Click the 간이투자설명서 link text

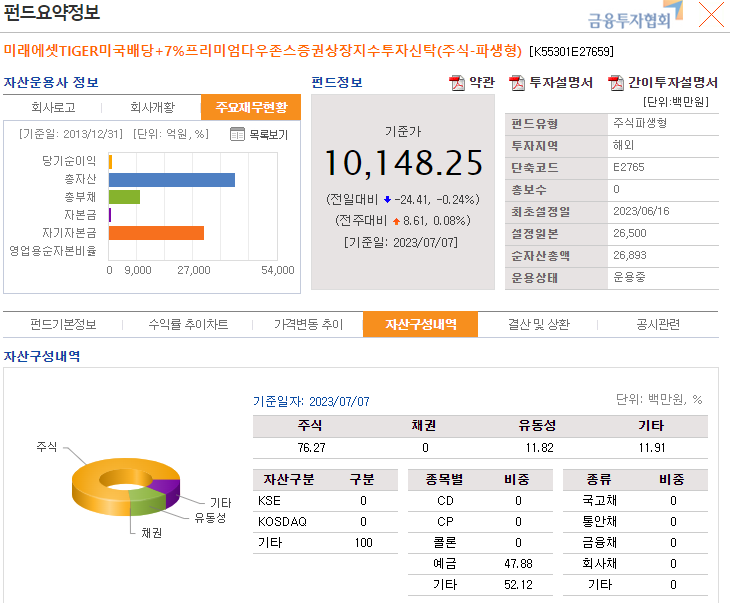click(x=673, y=82)
